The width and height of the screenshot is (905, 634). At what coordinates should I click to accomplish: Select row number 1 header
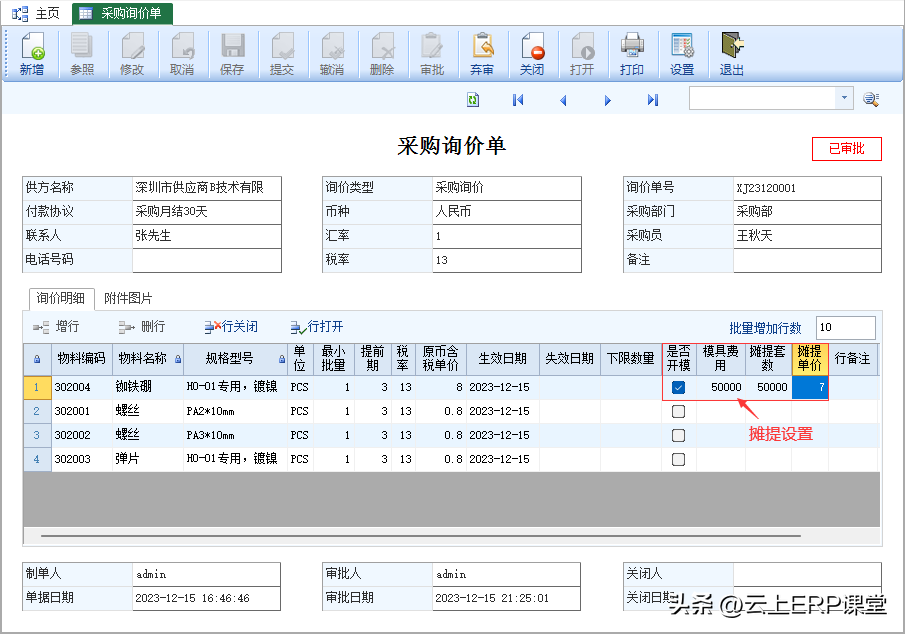pyautogui.click(x=37, y=387)
